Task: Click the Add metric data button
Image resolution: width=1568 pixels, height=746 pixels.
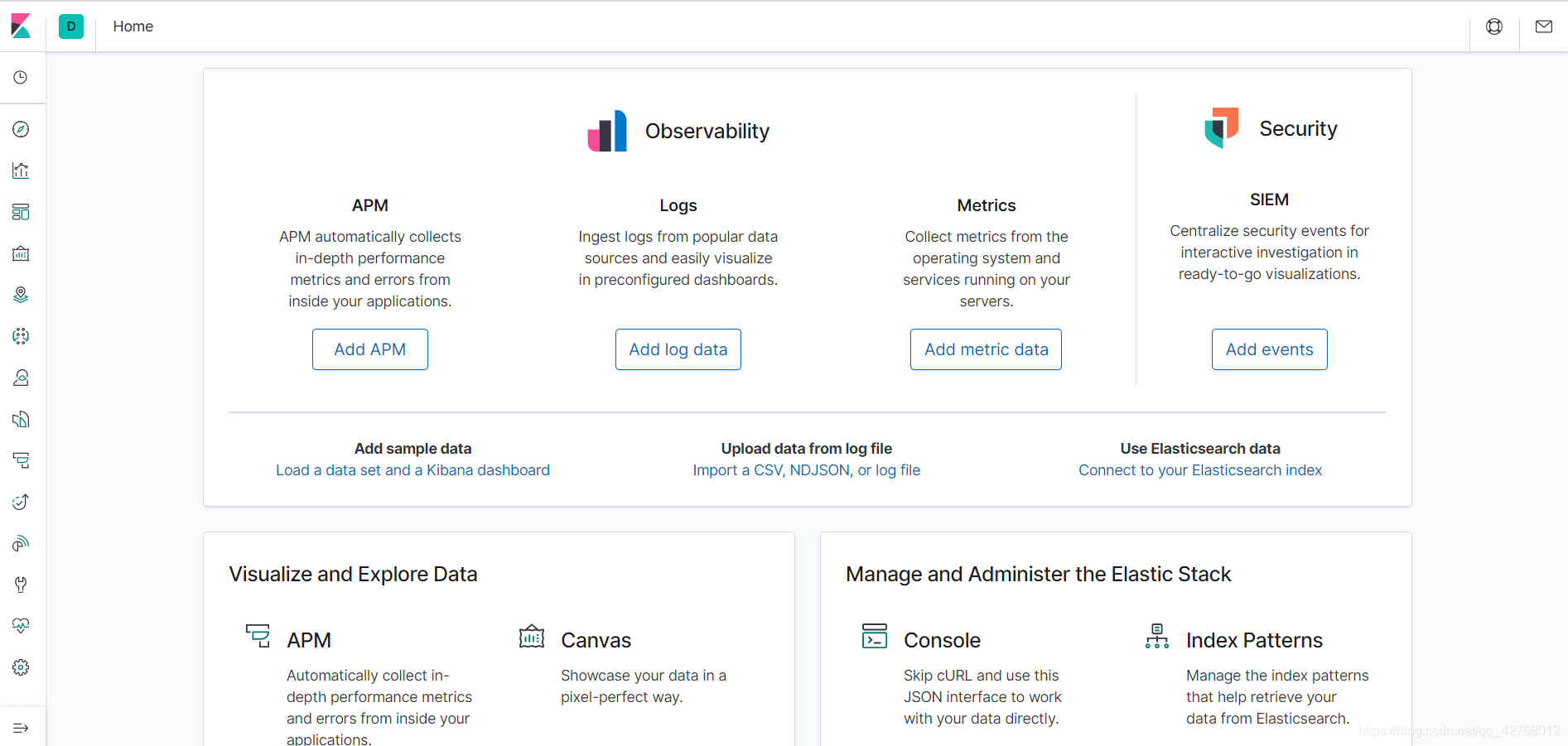Action: point(986,349)
